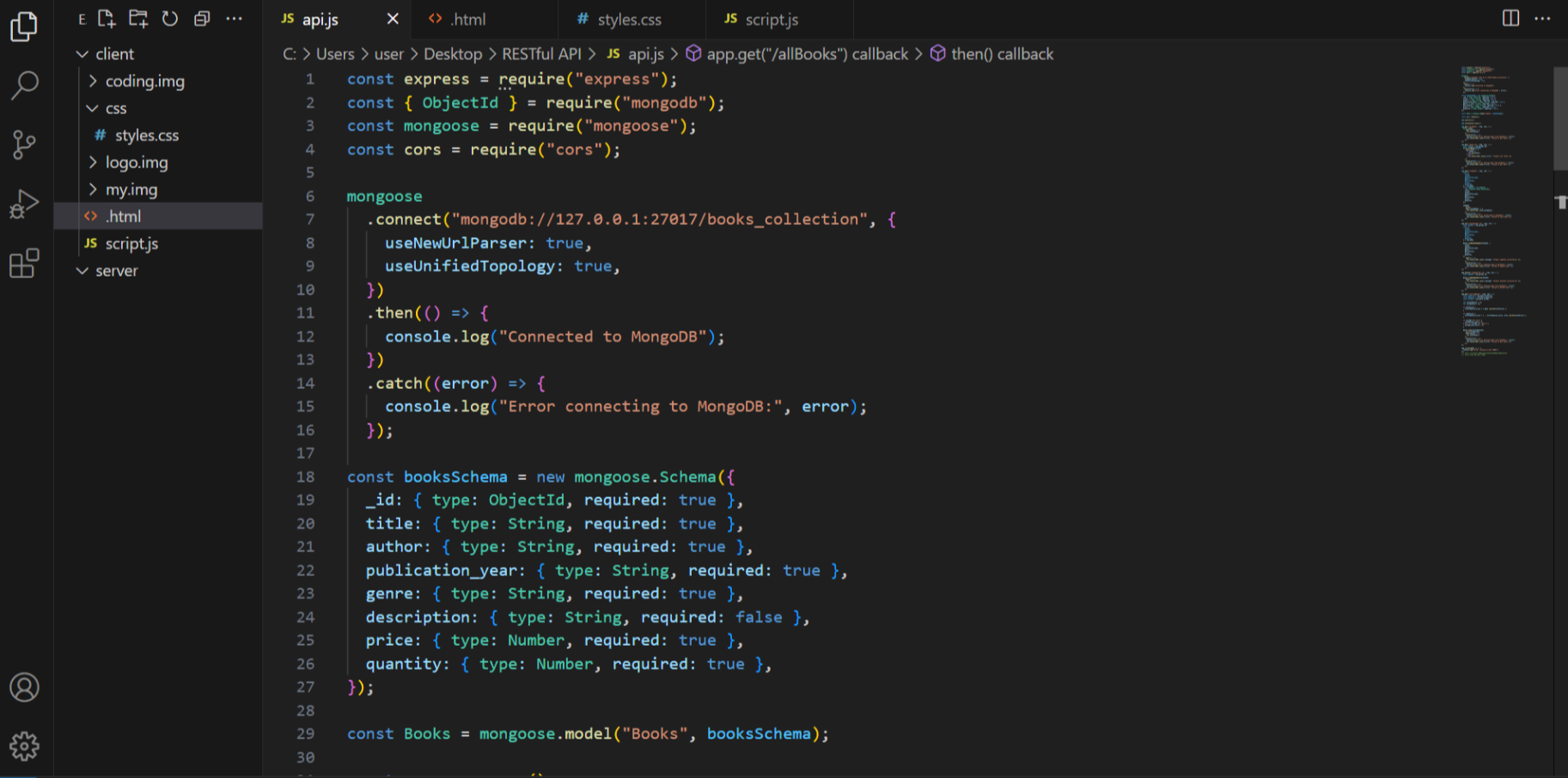The width and height of the screenshot is (1568, 778).
Task: Select the api.js editor tab
Action: click(x=336, y=19)
